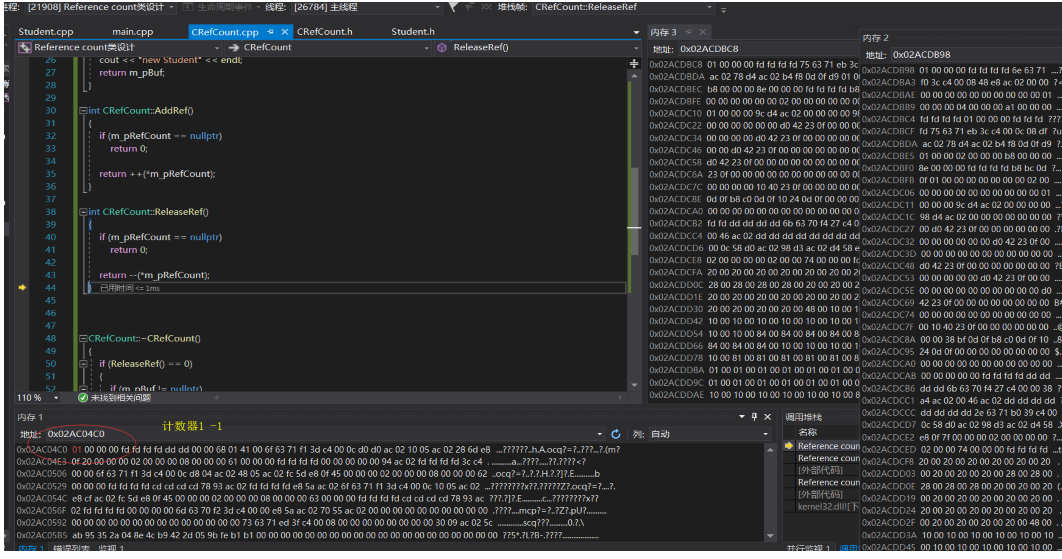The height and width of the screenshot is (559, 1062).
Task: Click the 内存 2 panel title
Action: point(876,38)
